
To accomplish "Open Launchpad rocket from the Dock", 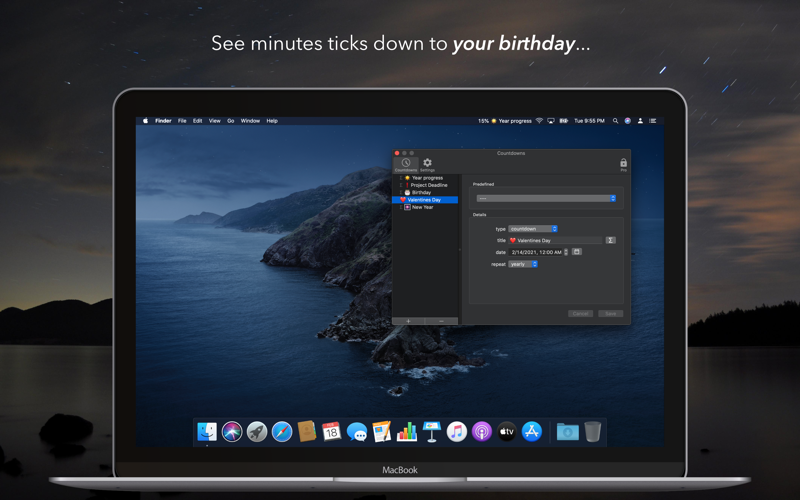I will [x=257, y=432].
